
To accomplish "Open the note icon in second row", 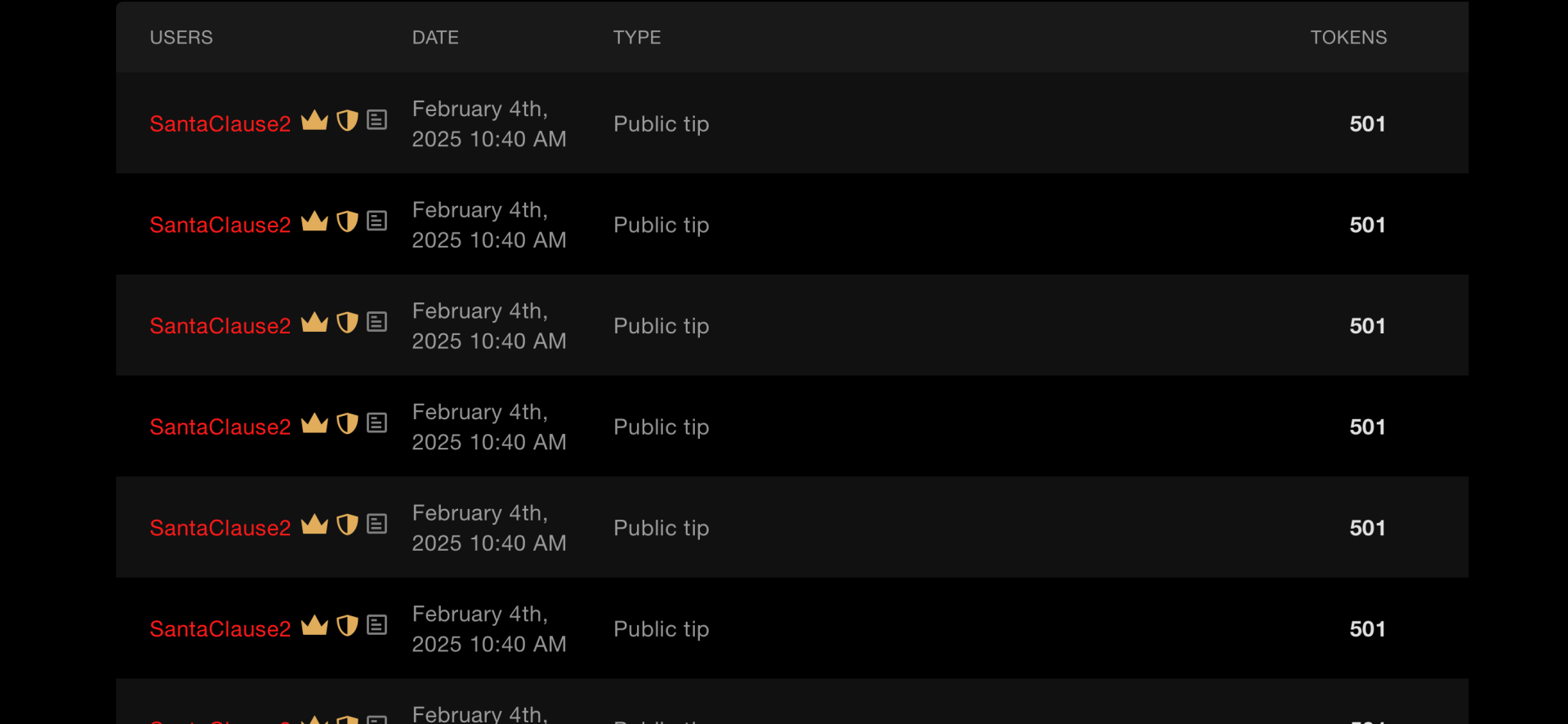I will 376,221.
